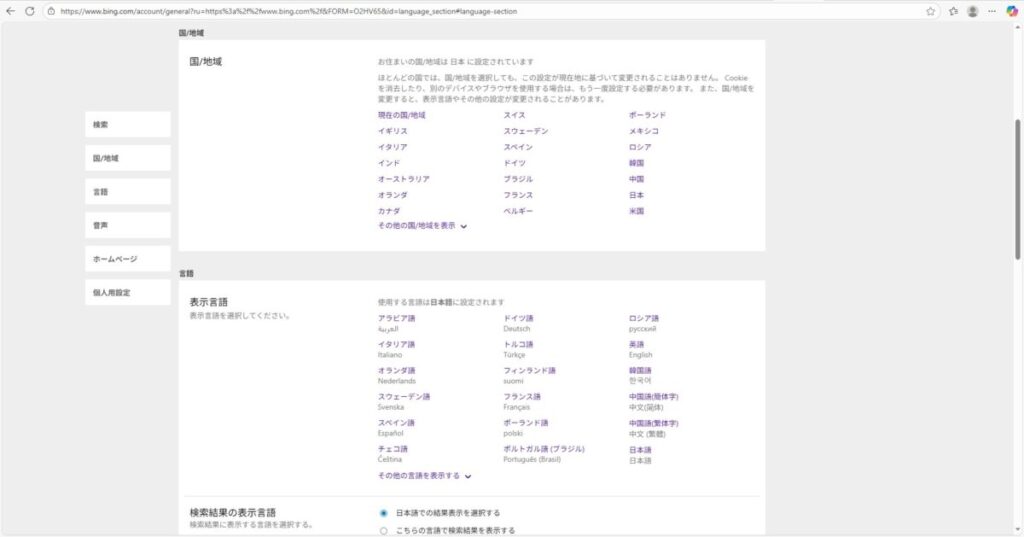1024x537 pixels.
Task: Switch to ホームページ sidebar section
Action: point(128,259)
